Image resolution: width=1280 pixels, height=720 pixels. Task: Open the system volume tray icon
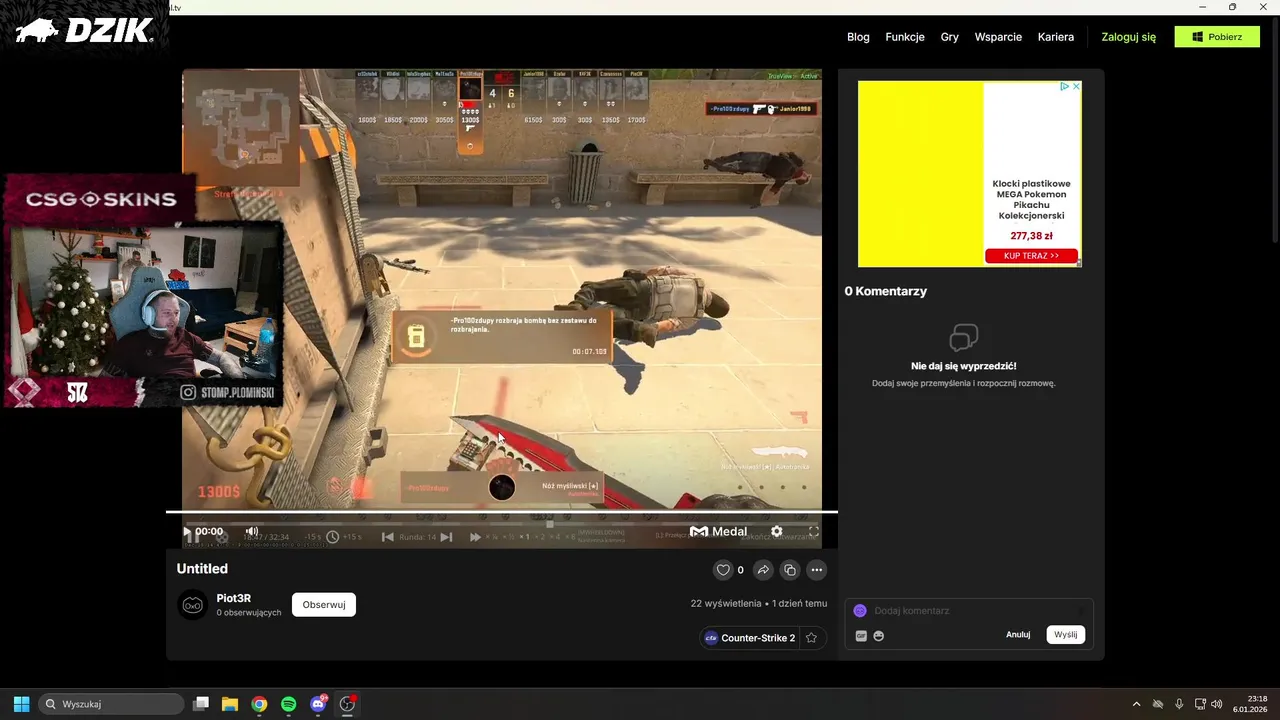(x=1217, y=704)
